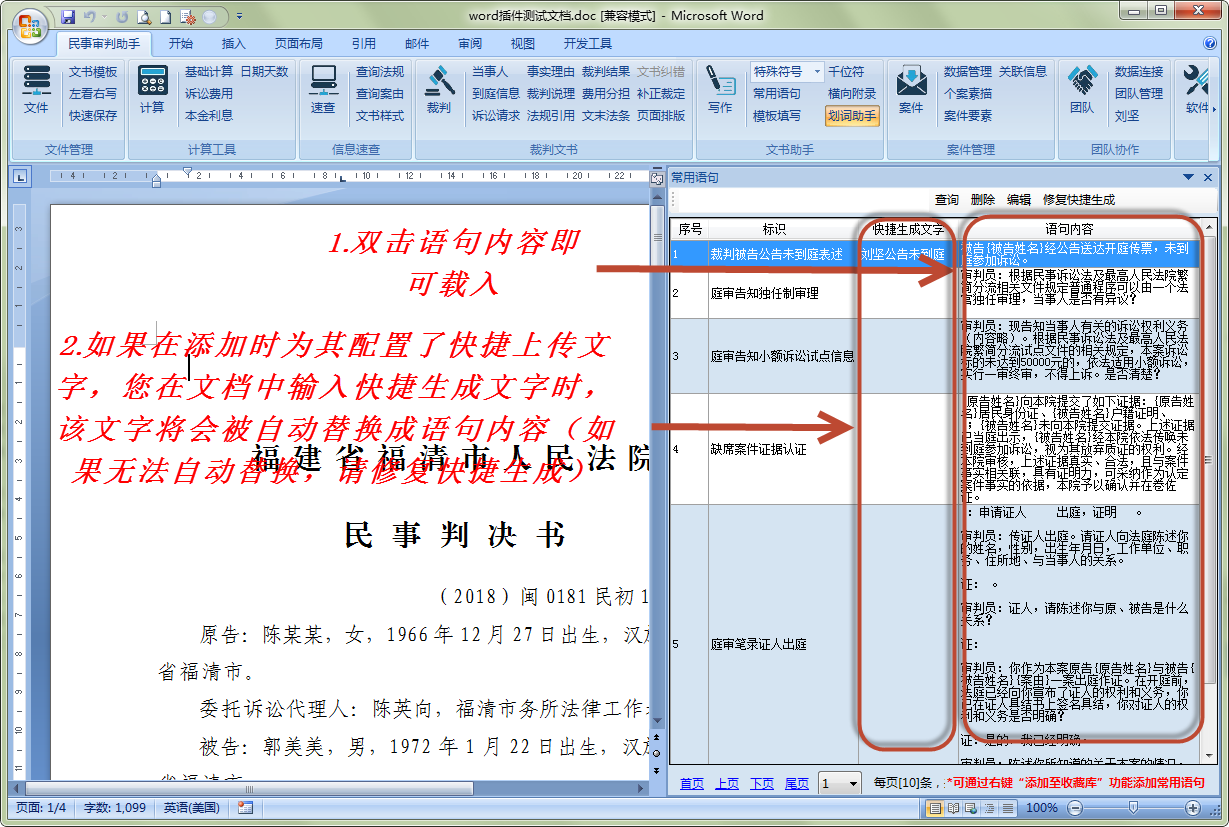Open the 开始 ribbon tab

coord(181,44)
